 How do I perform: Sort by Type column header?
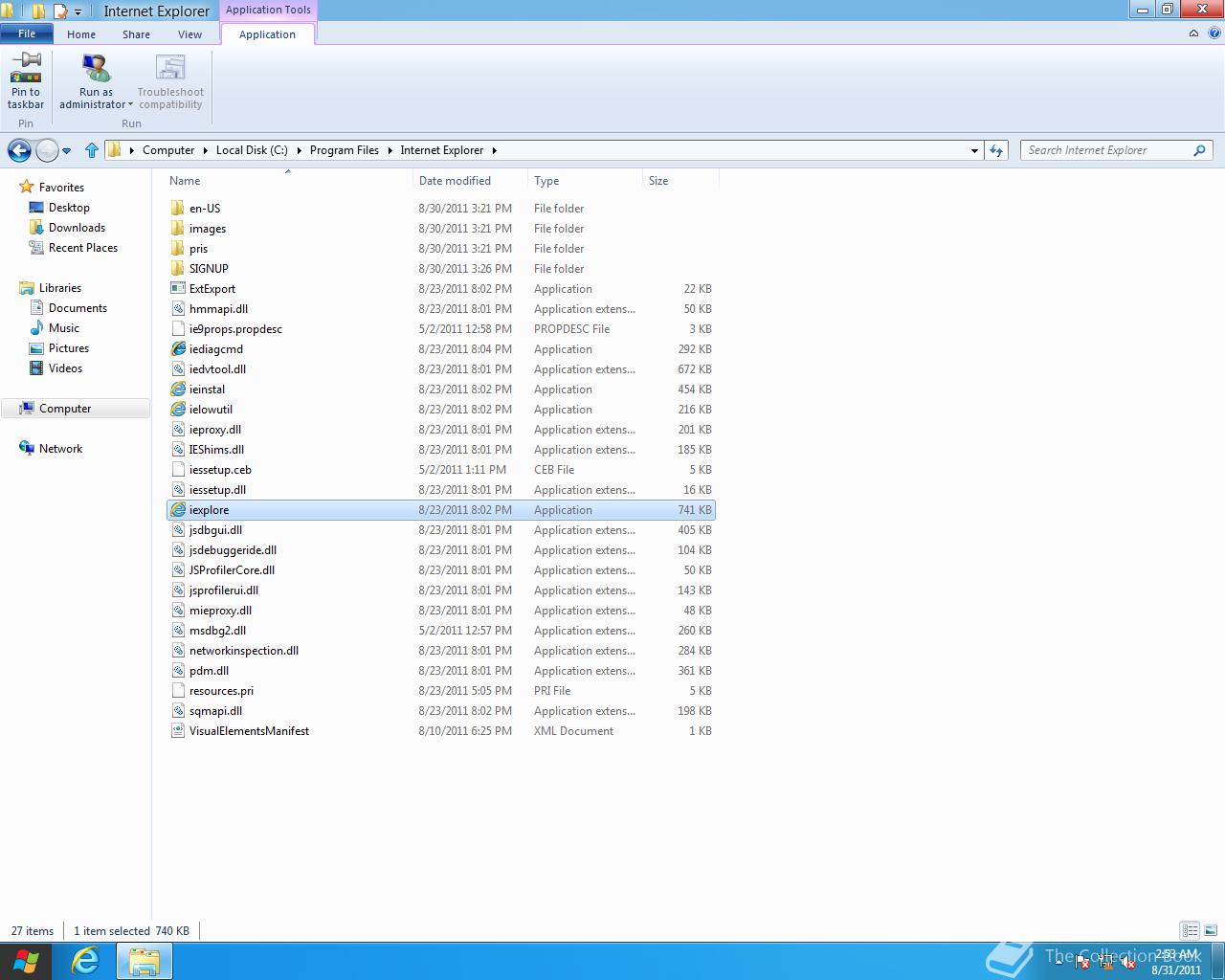click(x=585, y=181)
